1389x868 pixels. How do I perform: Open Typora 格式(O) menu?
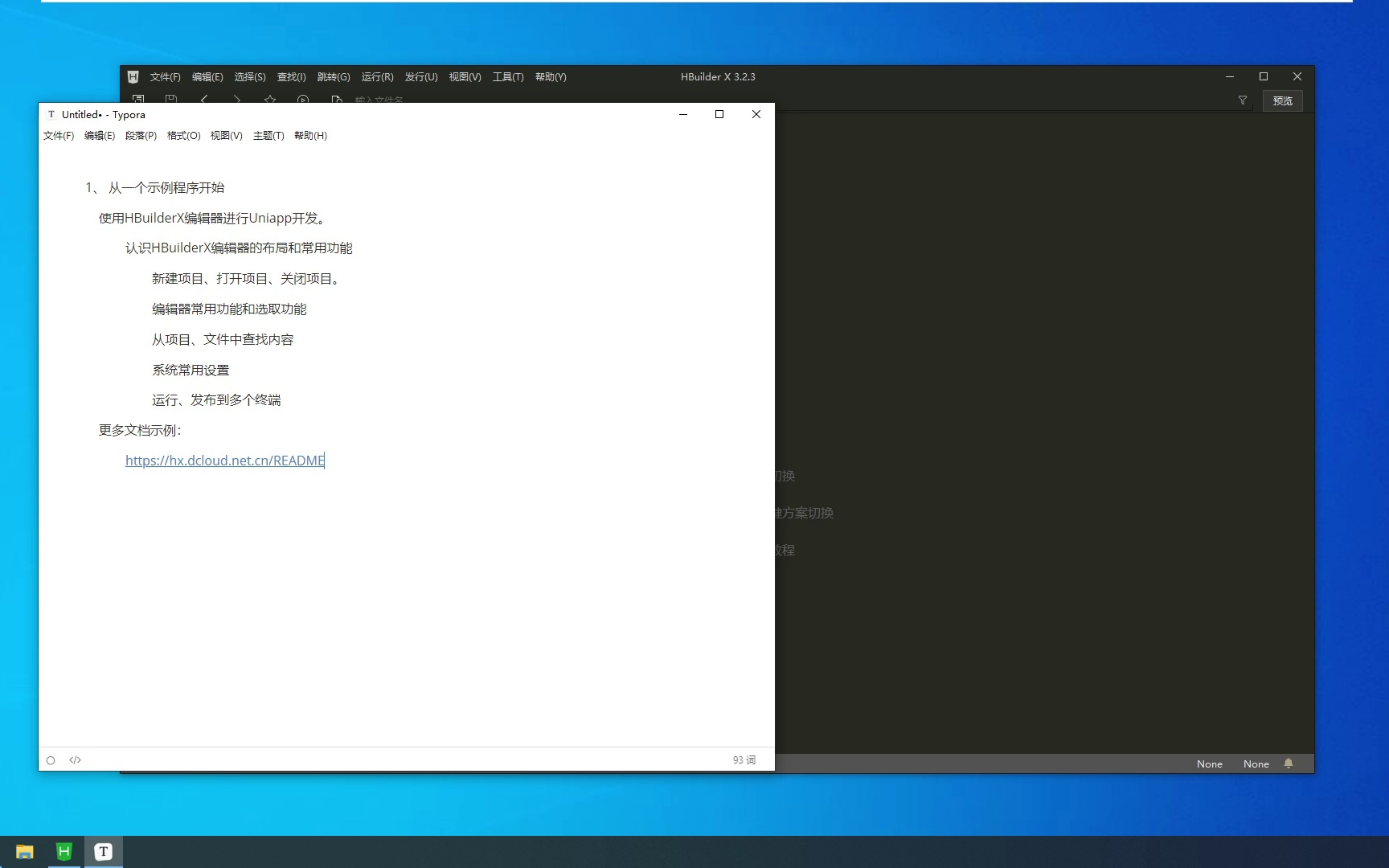(x=183, y=136)
